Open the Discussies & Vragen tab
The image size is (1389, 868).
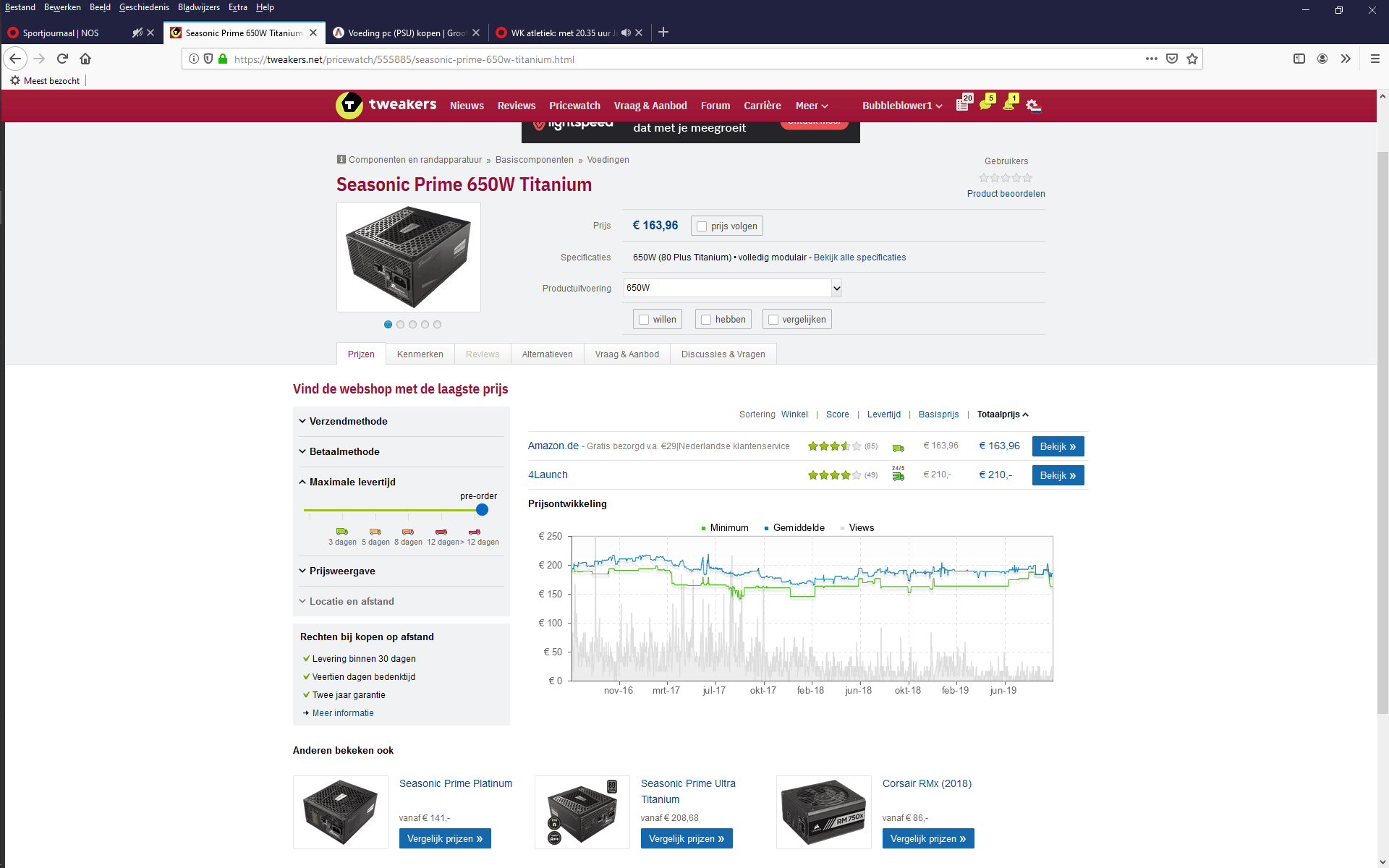pos(723,354)
